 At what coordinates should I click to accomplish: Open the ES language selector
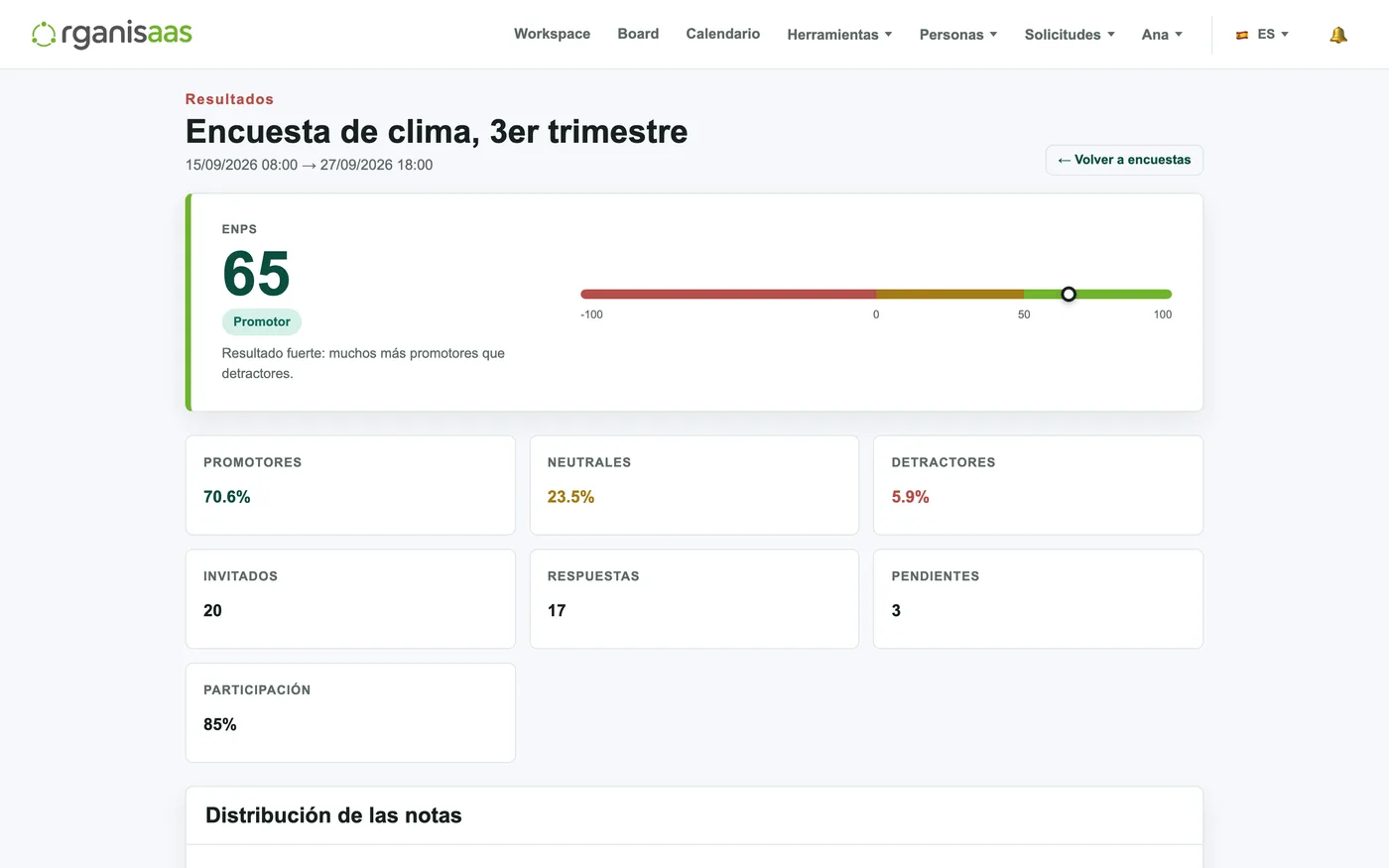tap(1263, 35)
